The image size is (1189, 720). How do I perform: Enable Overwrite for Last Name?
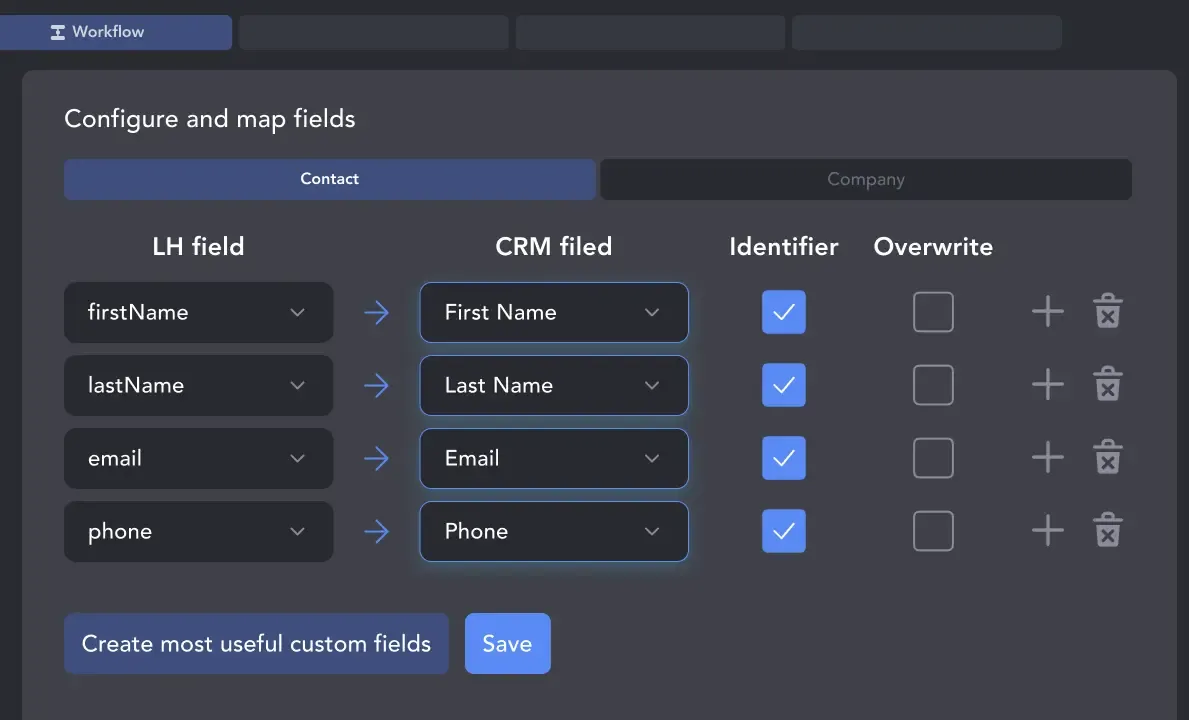pos(933,384)
